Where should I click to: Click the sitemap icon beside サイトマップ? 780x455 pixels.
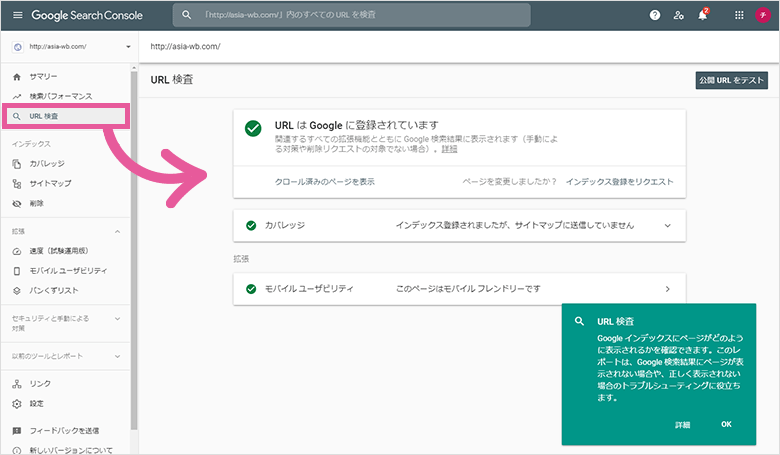tap(17, 184)
